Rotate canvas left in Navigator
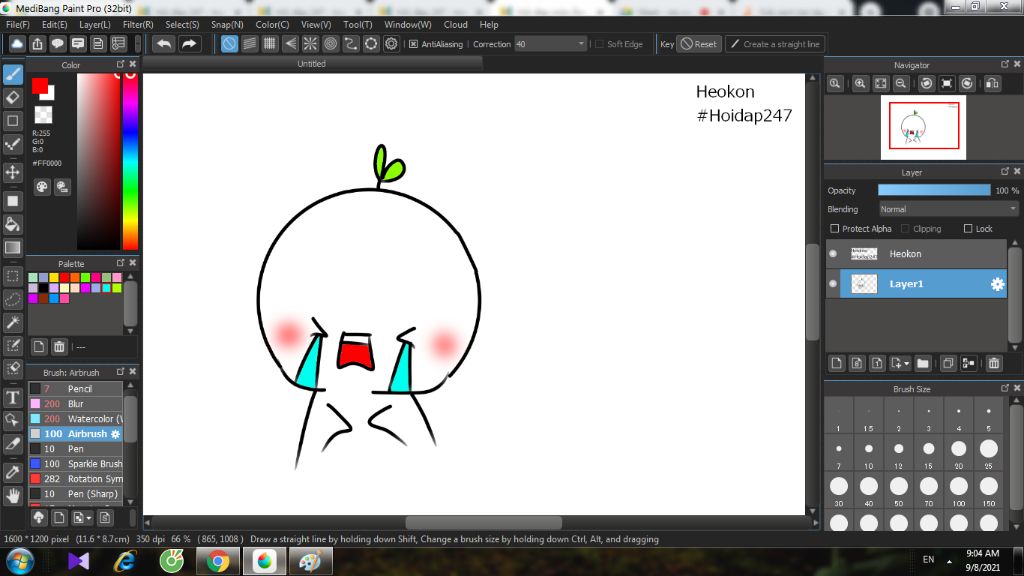This screenshot has height=576, width=1024. [x=926, y=84]
